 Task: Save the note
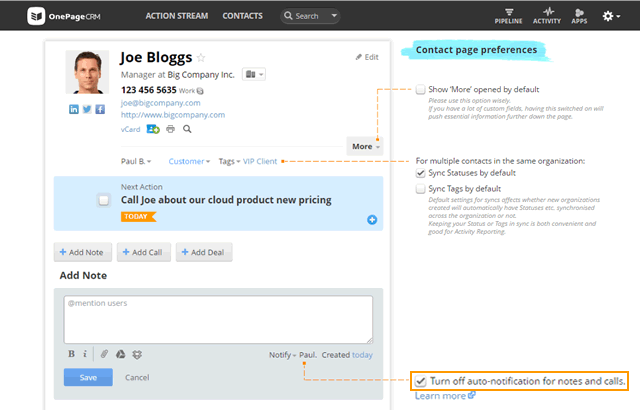pos(88,377)
